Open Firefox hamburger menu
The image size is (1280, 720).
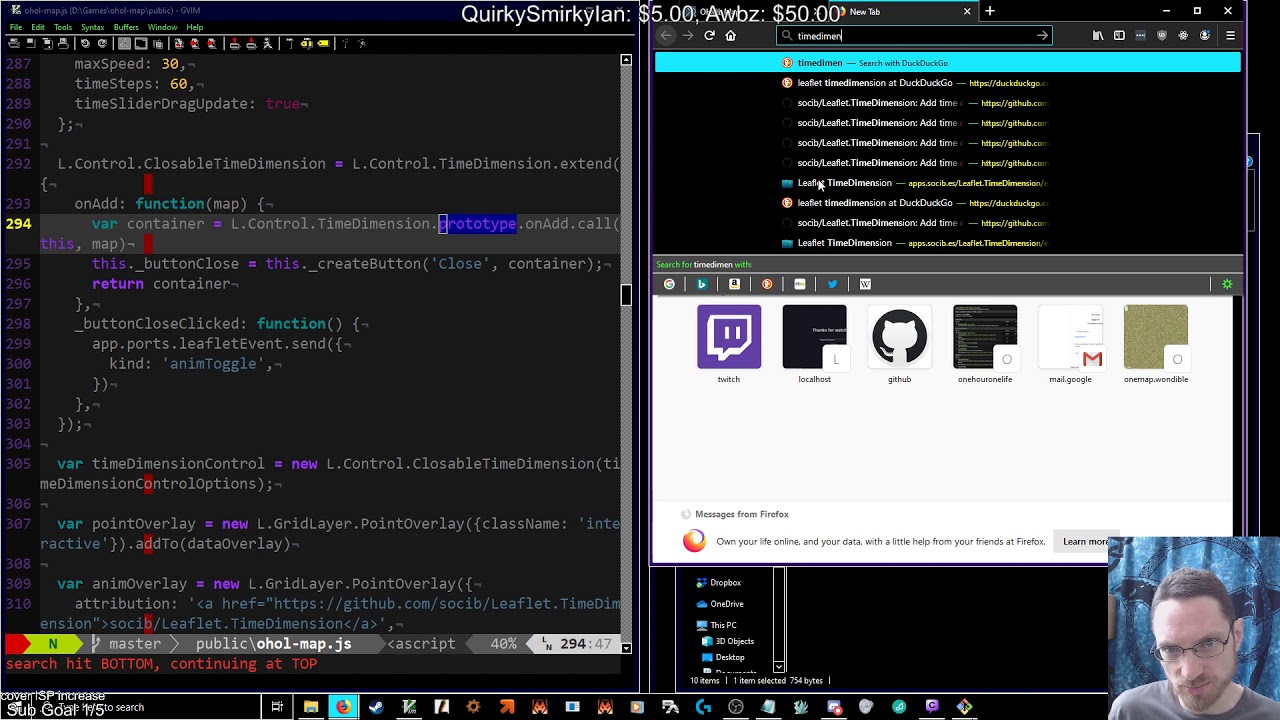[1230, 36]
